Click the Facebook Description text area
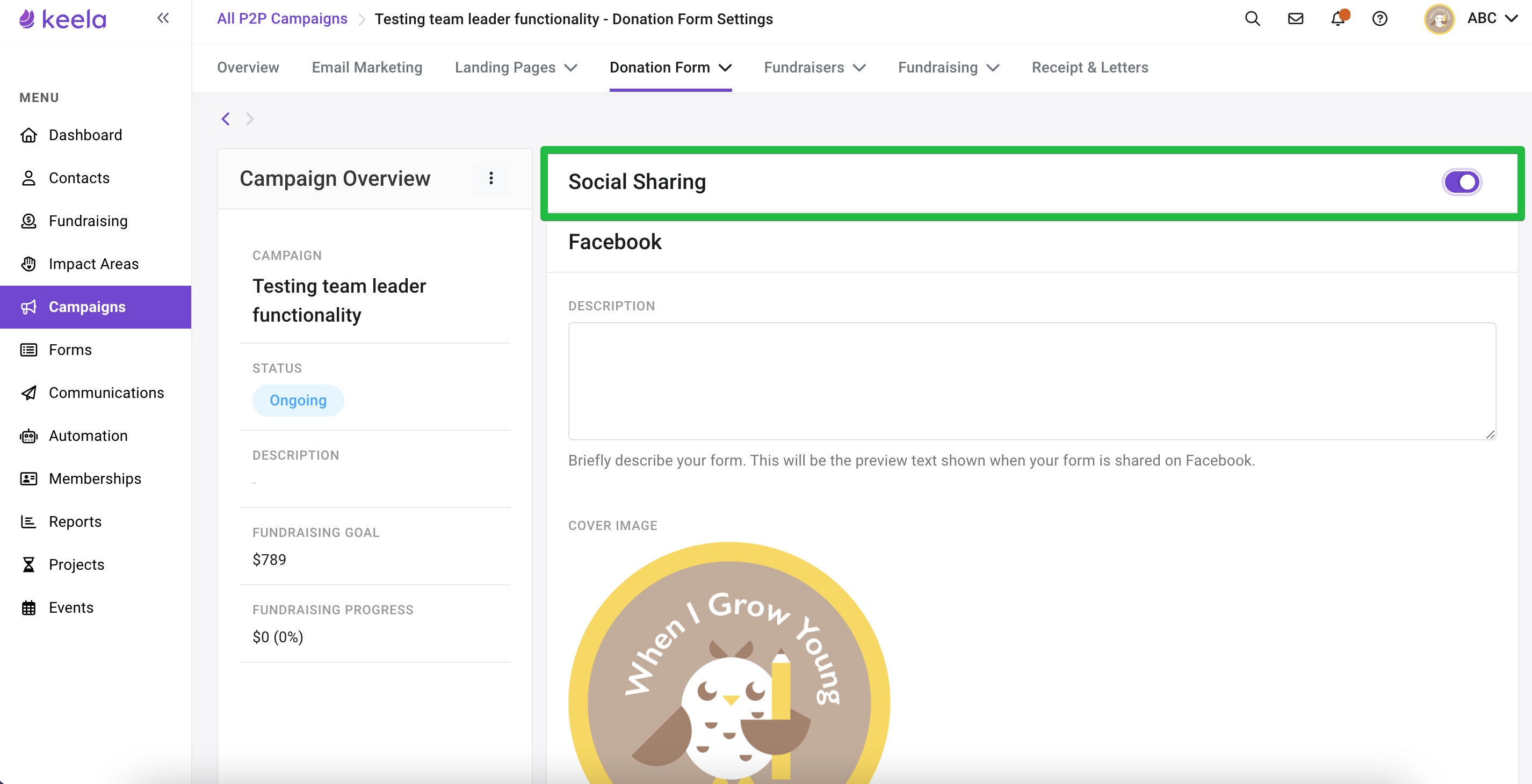 click(x=1032, y=381)
